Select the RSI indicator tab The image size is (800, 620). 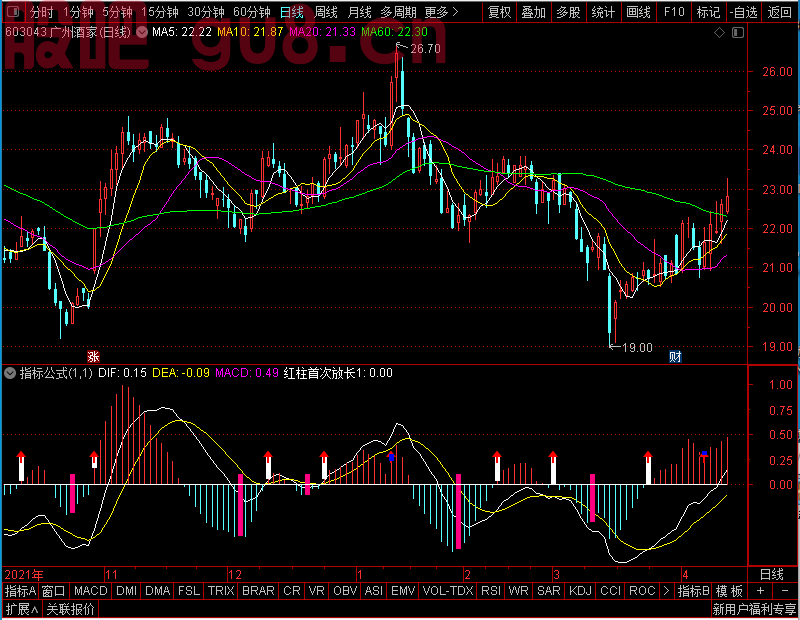(x=491, y=591)
